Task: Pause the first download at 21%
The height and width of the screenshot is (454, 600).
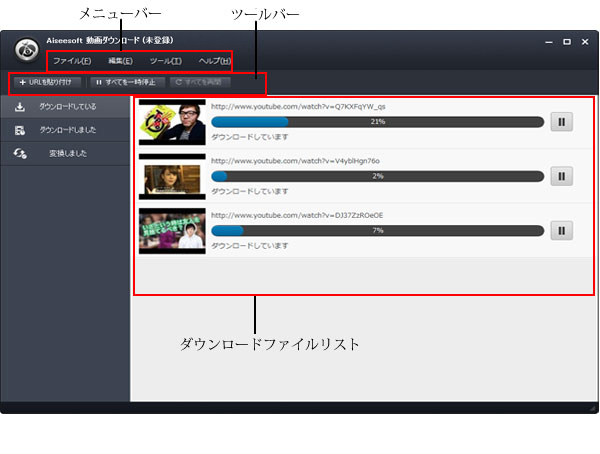Action: click(x=561, y=122)
